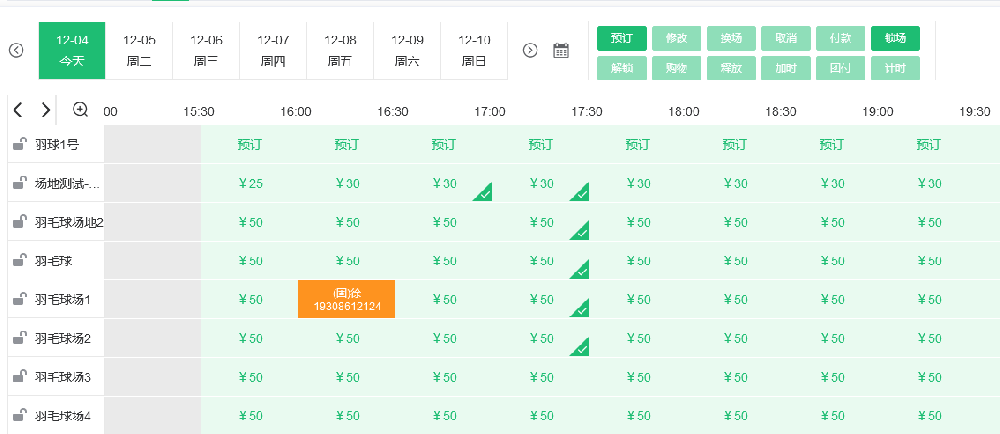Unlock the 羽毛球场地2 court row

coord(19,222)
